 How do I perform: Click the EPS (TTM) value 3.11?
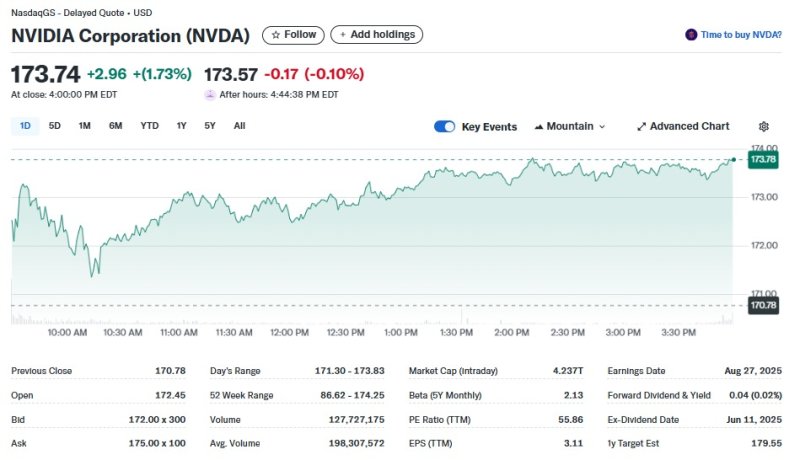click(x=573, y=443)
